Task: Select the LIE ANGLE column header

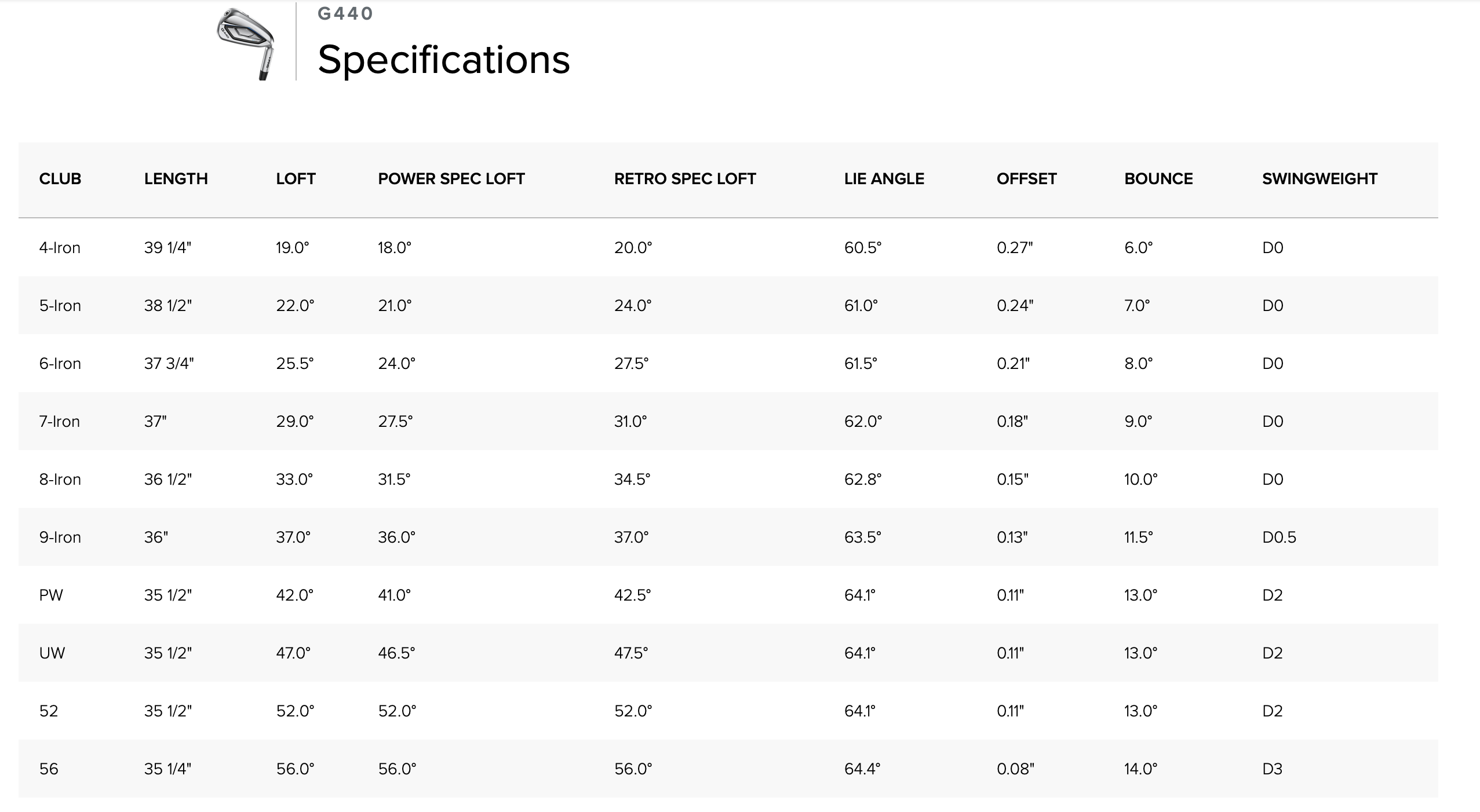Action: pos(884,179)
